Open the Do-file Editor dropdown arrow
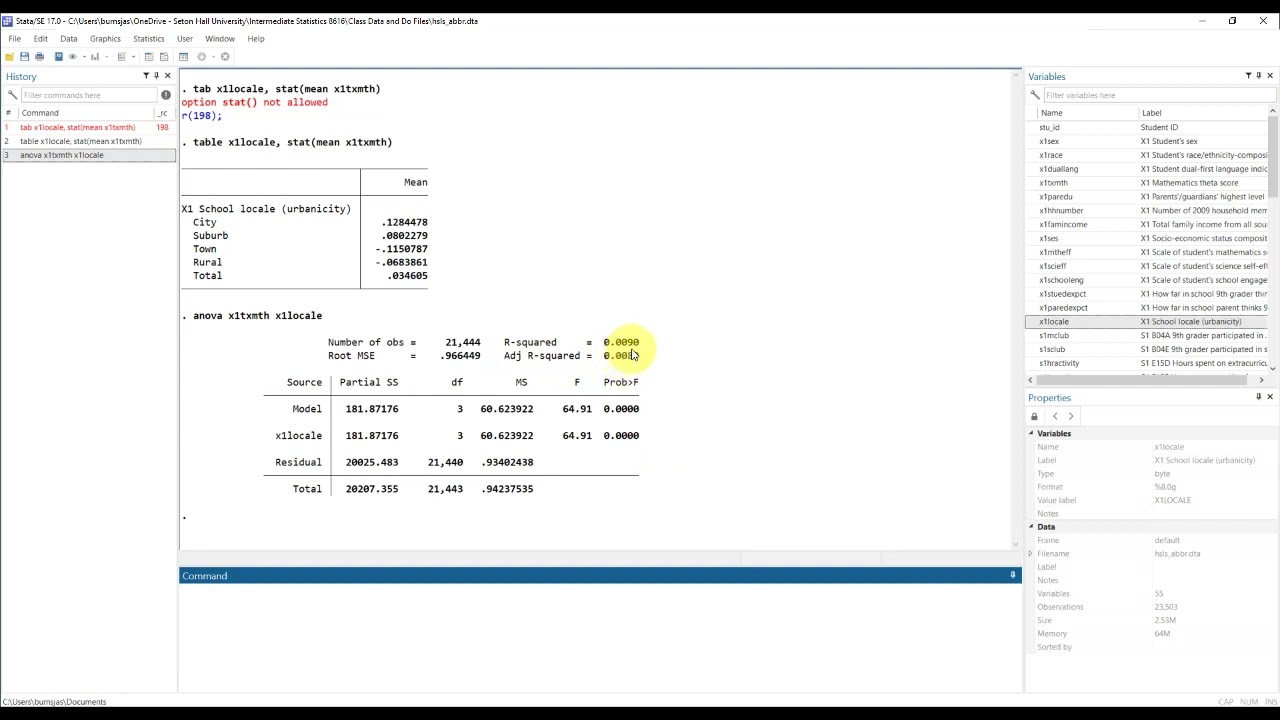The width and height of the screenshot is (1280, 720). (x=133, y=56)
